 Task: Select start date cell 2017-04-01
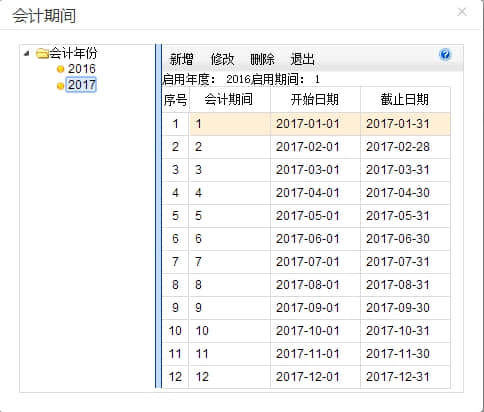point(315,193)
